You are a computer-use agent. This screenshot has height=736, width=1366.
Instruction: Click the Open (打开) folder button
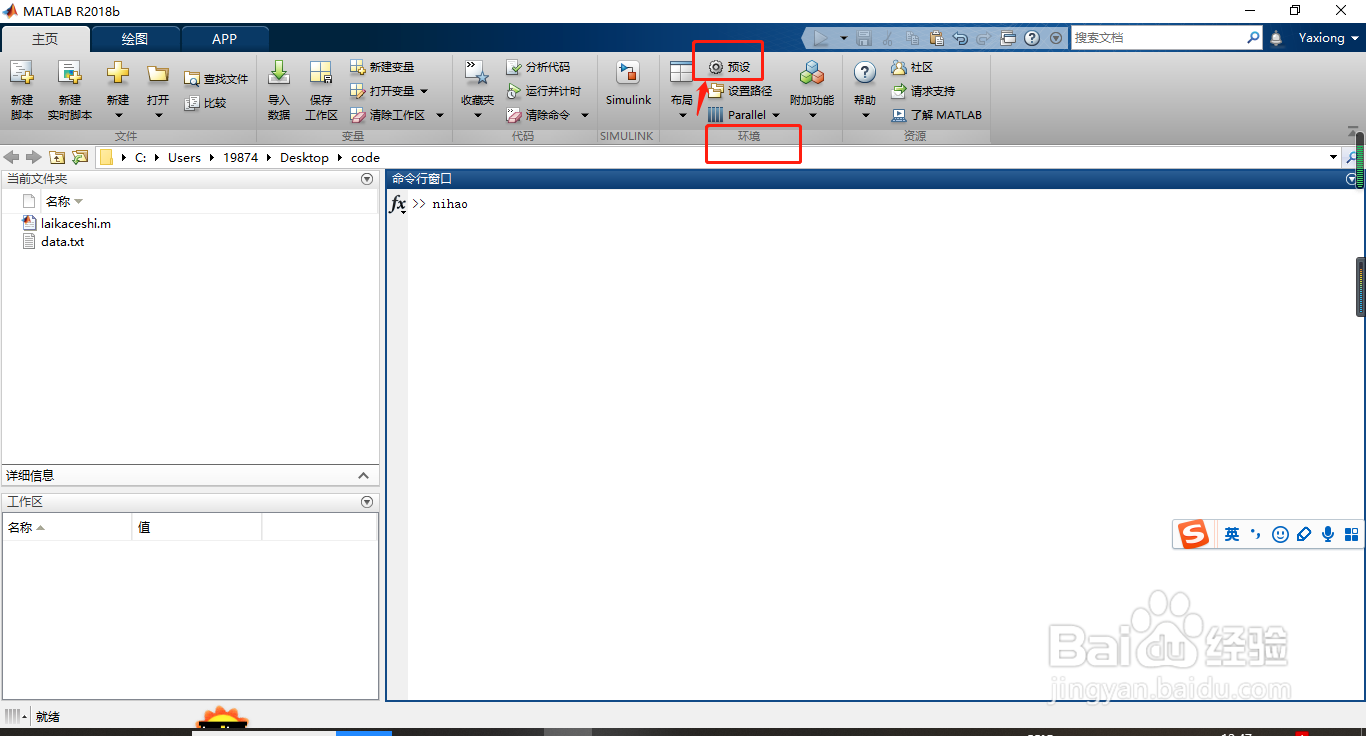pyautogui.click(x=158, y=90)
